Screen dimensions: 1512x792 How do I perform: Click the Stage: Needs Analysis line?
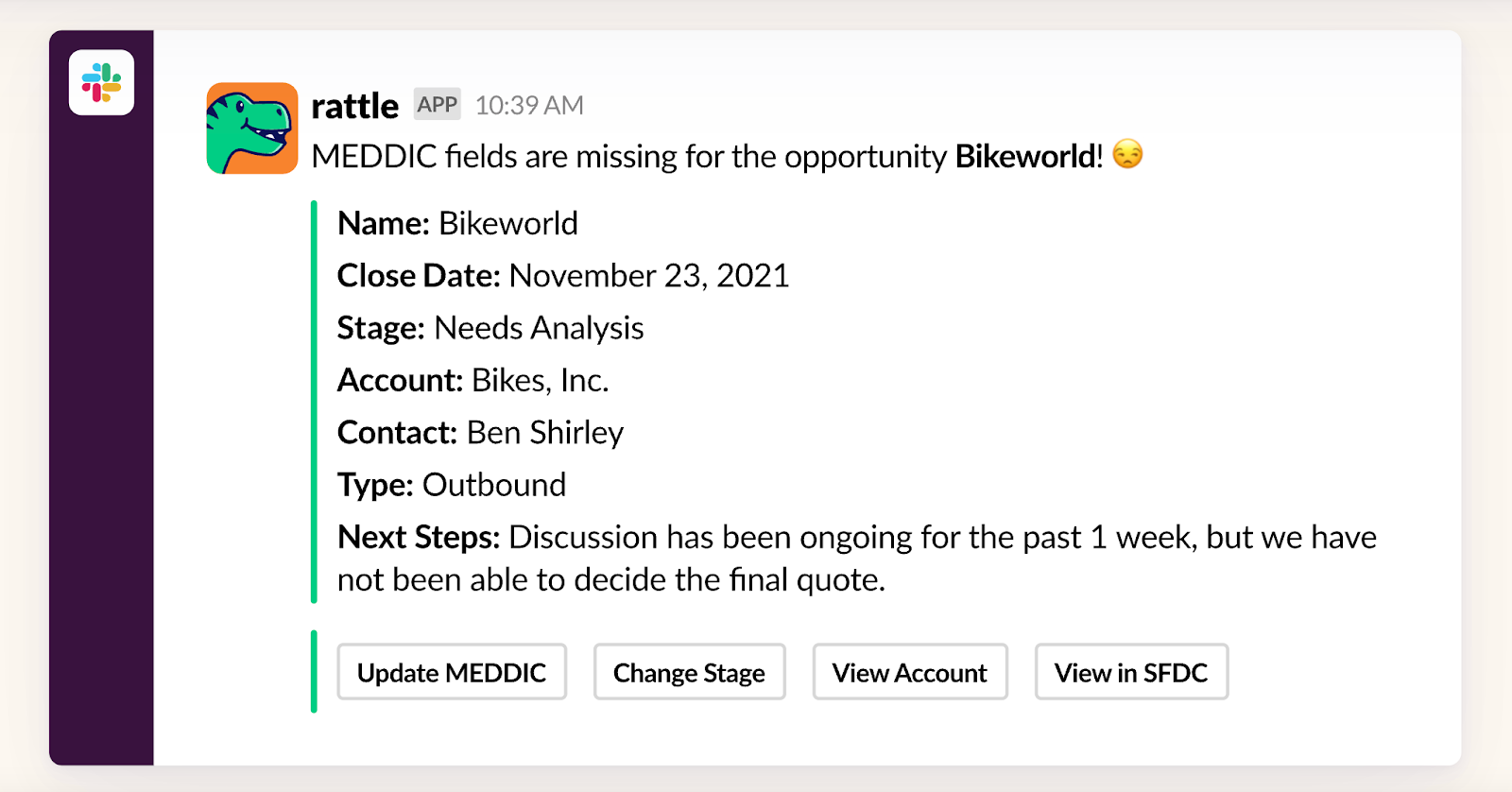coord(490,328)
